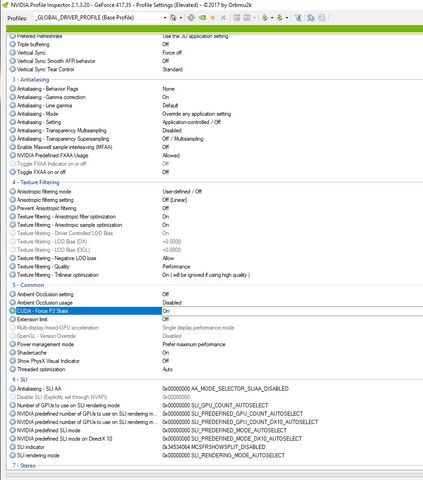Click the last toolbar icon showing reference settings
The width and height of the screenshot is (423, 480).
pos(321,18)
